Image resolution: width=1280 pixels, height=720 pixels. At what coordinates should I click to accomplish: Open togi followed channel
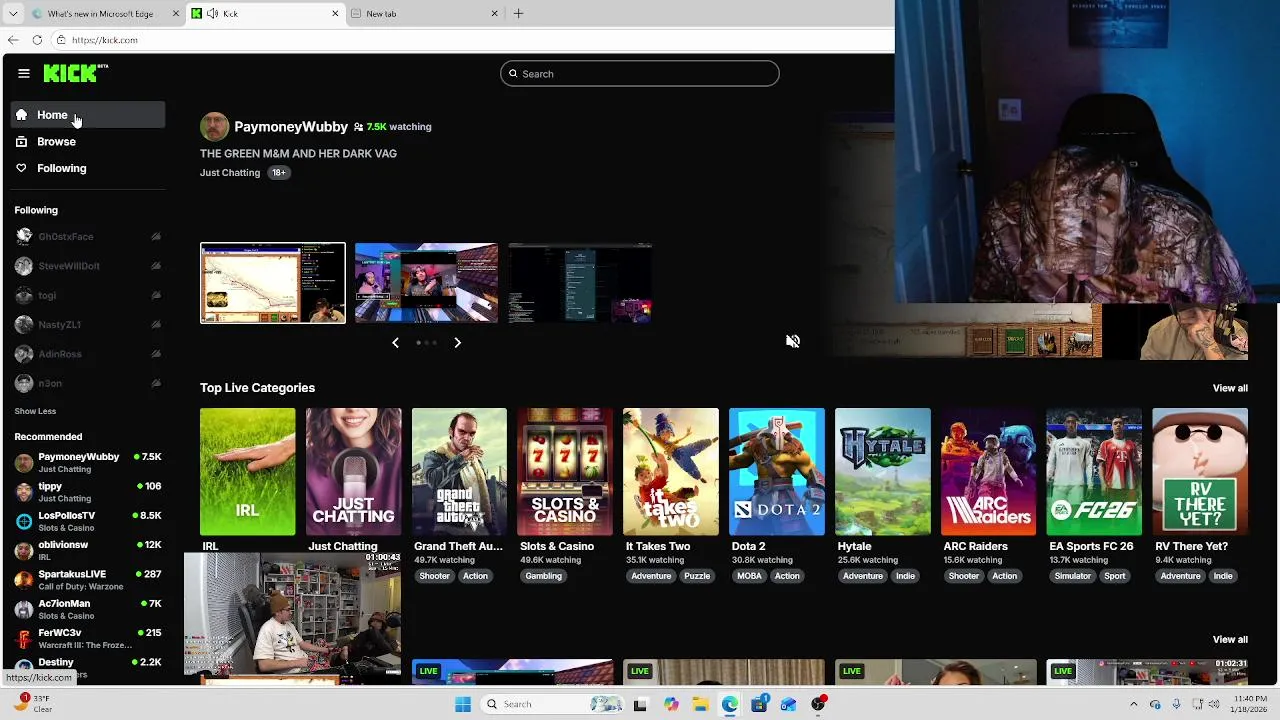coord(88,296)
